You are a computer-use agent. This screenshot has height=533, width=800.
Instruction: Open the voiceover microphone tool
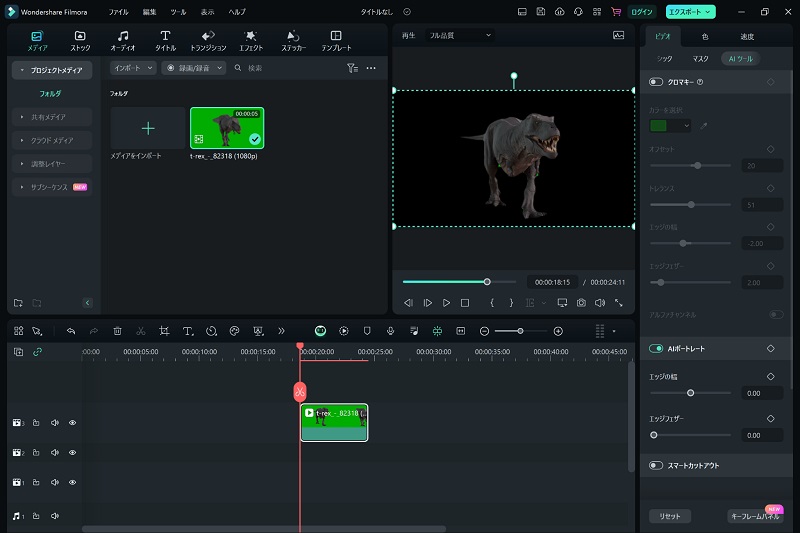tap(390, 331)
